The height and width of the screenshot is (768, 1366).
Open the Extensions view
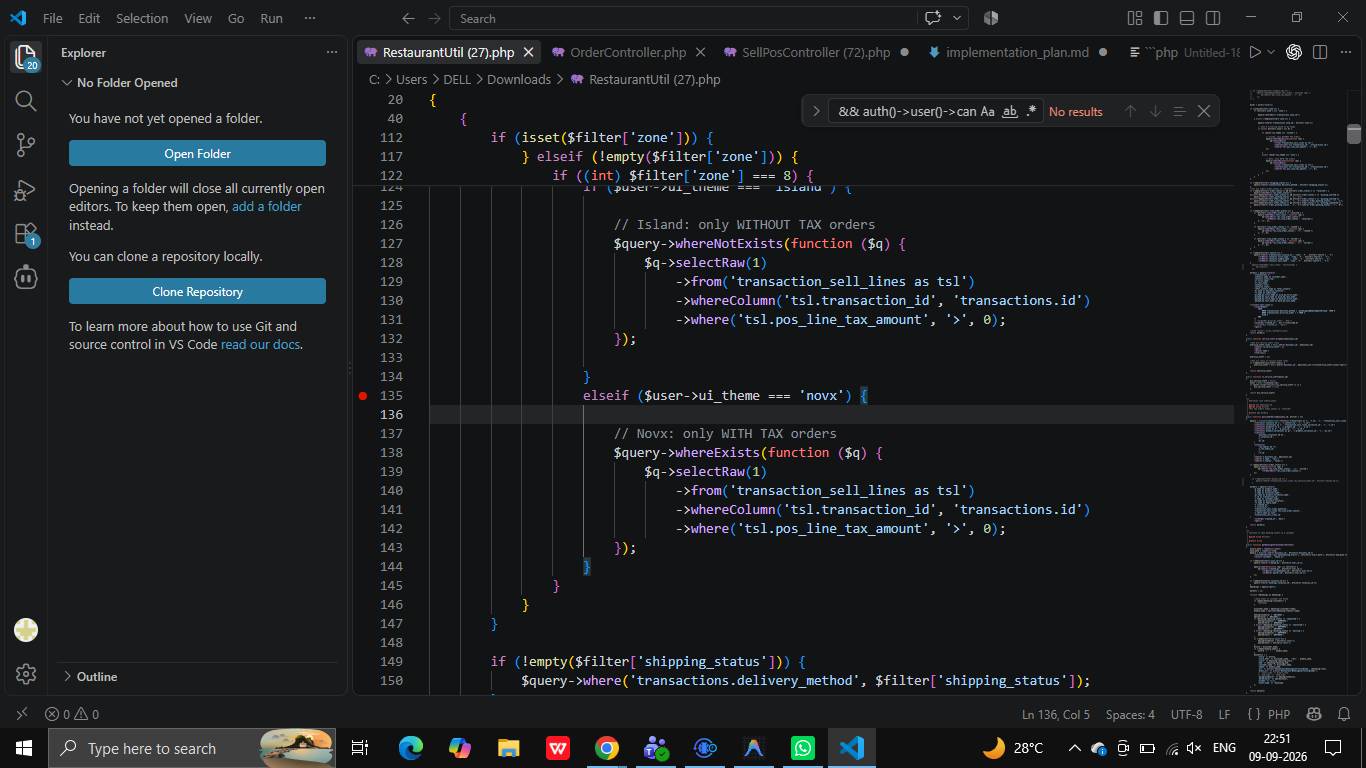pyautogui.click(x=26, y=235)
